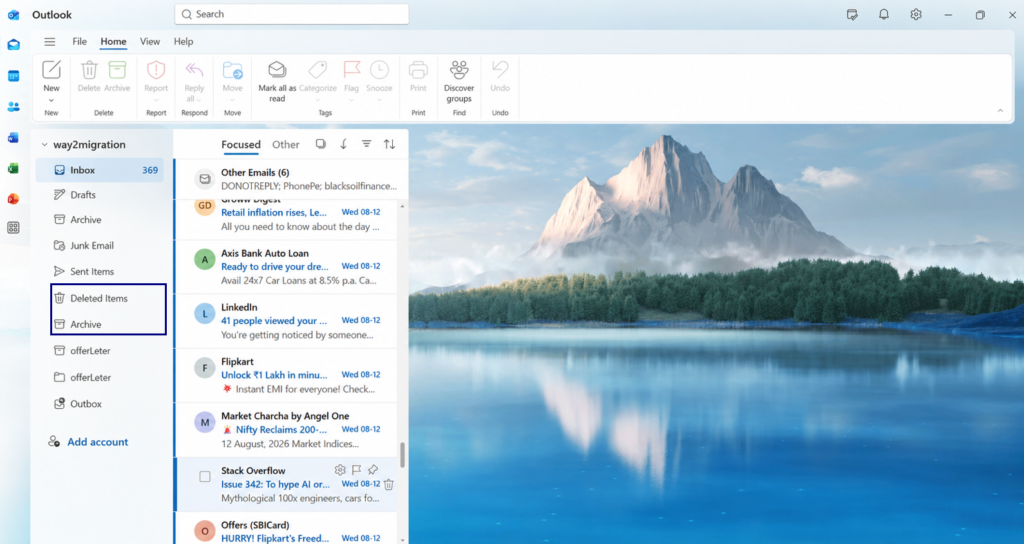Viewport: 1024px width, 544px height.
Task: Launch PowerPoint from the left app bar
Action: pyautogui.click(x=13, y=199)
